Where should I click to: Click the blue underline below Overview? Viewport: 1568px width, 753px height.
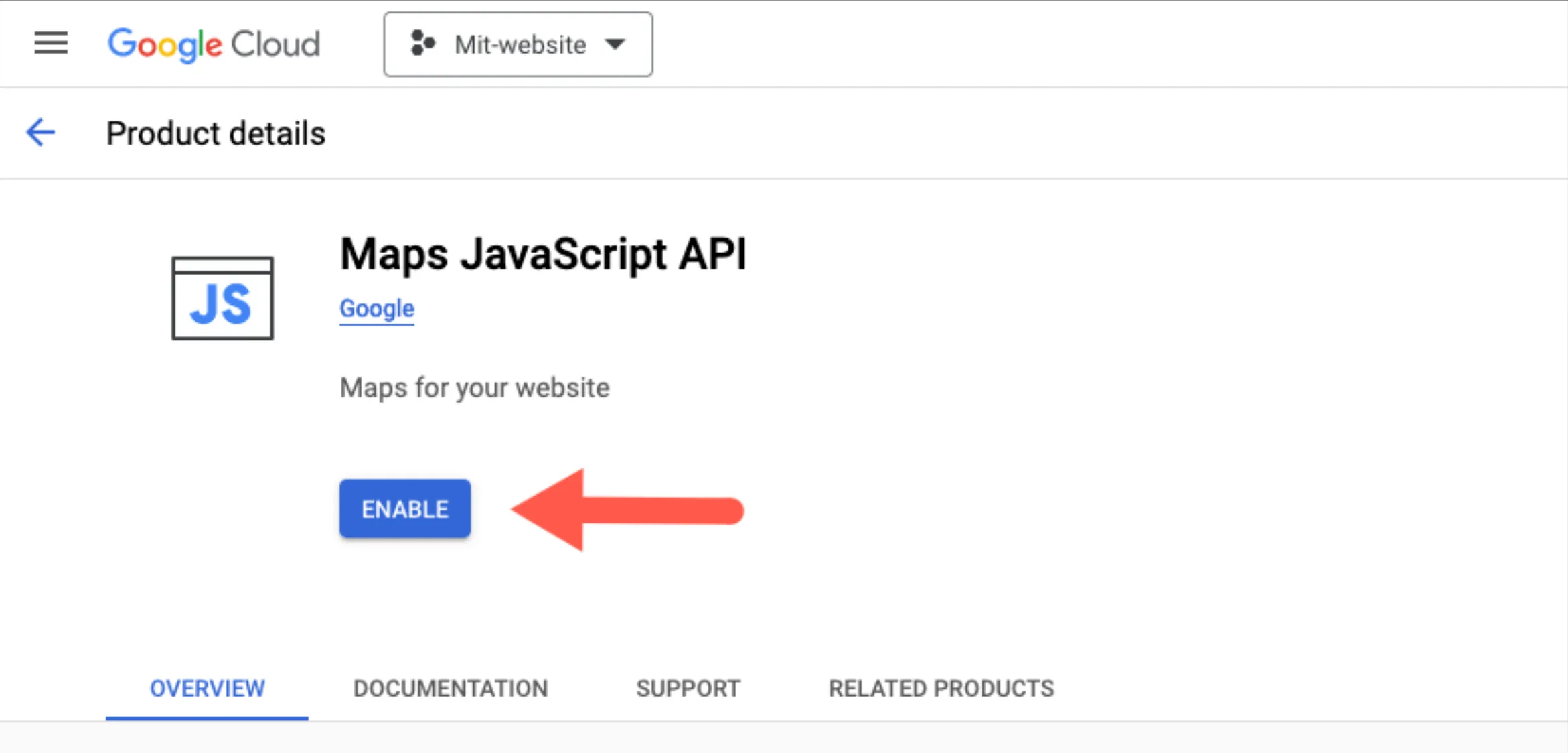(207, 718)
